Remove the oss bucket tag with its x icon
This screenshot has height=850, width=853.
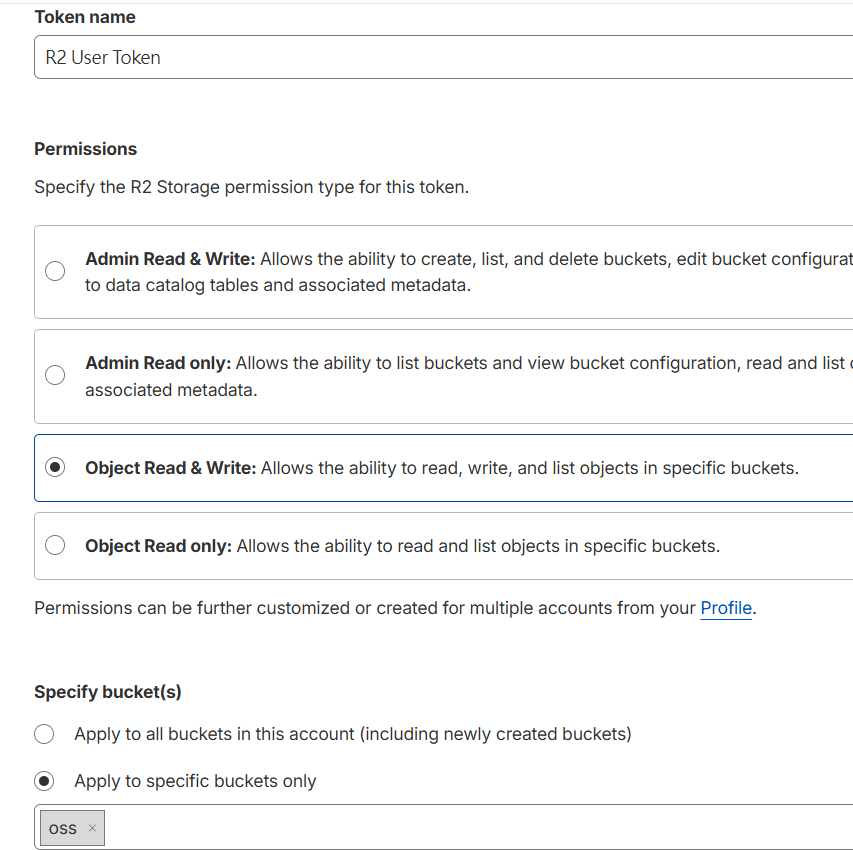(92, 828)
